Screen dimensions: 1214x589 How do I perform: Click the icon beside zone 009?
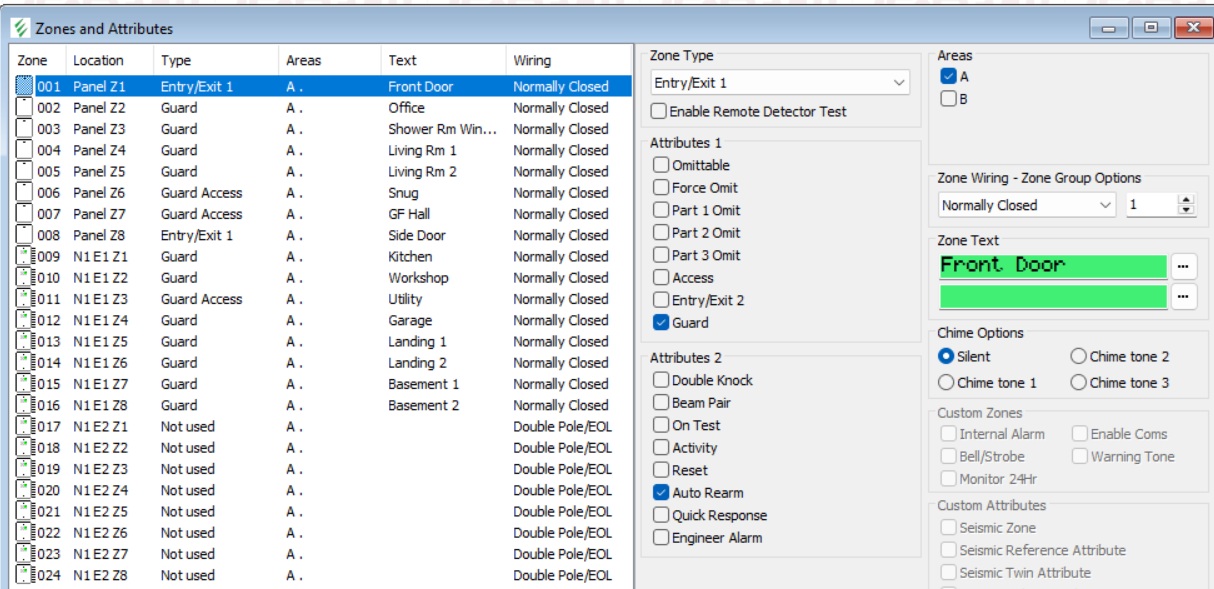click(25, 257)
